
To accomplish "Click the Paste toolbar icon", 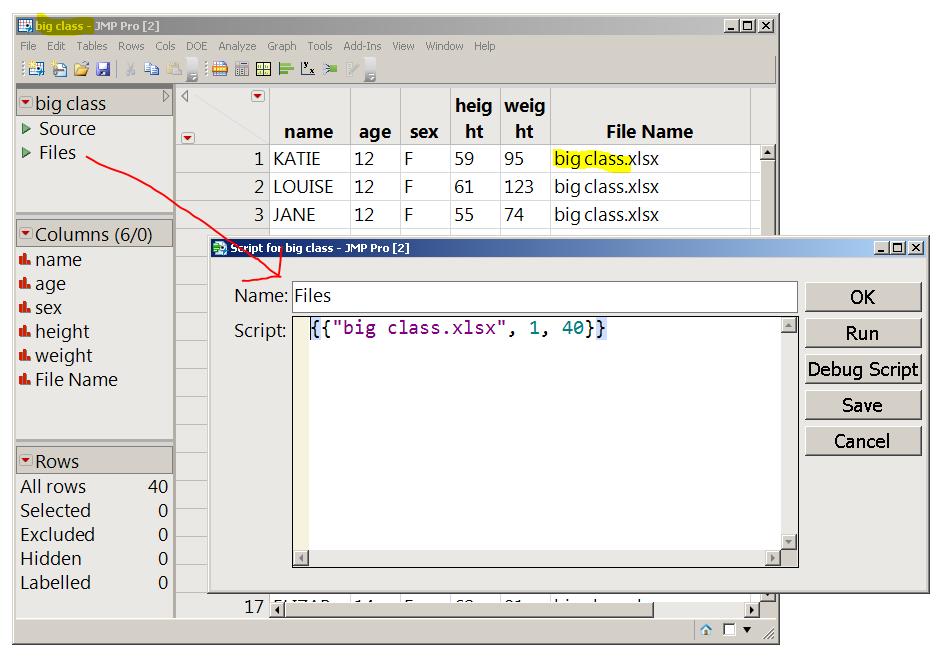I will click(x=174, y=68).
